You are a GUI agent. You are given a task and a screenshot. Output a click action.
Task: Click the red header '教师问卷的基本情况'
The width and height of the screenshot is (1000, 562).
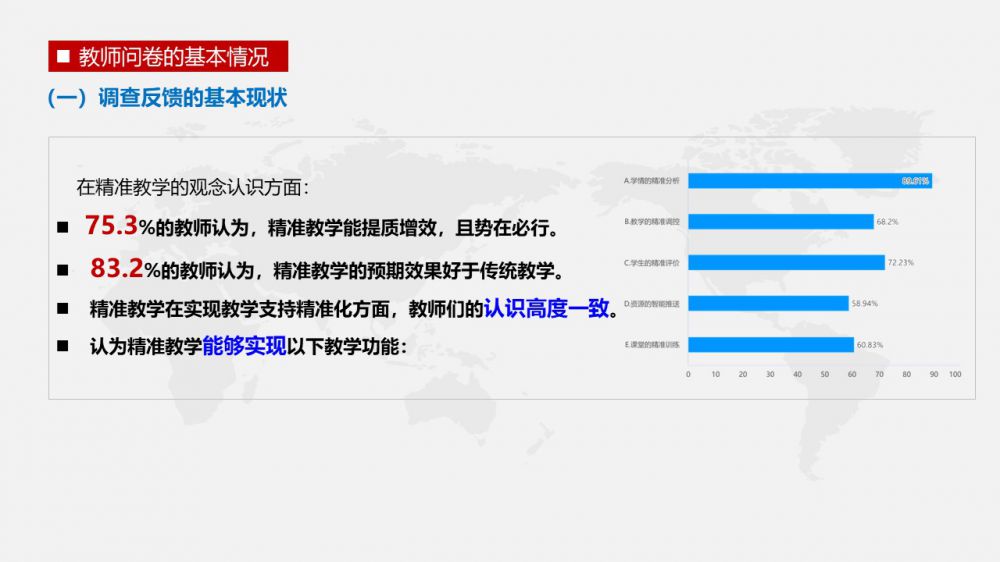click(x=173, y=57)
